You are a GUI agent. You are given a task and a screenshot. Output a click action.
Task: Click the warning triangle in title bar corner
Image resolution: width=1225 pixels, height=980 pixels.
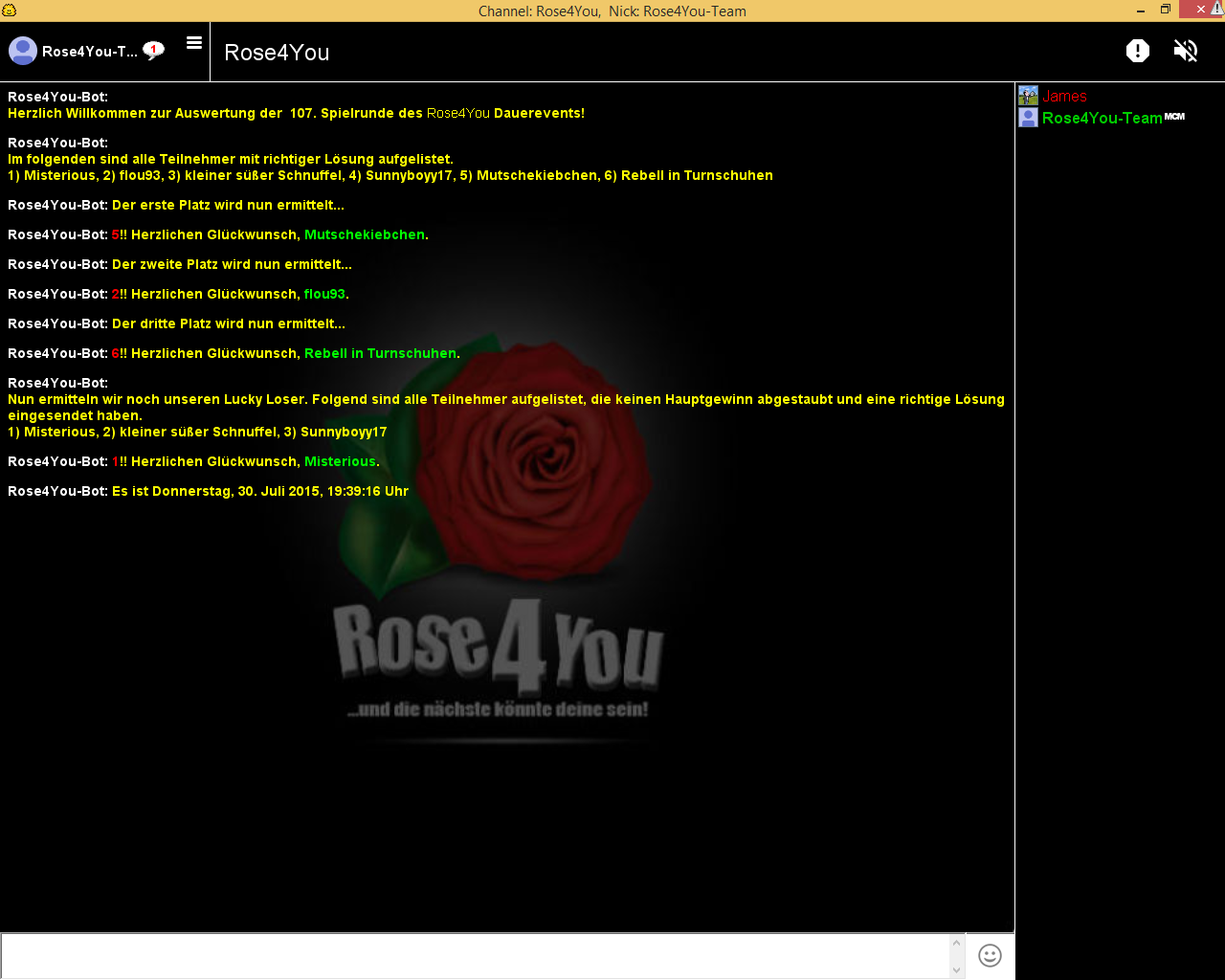pyautogui.click(x=1216, y=9)
